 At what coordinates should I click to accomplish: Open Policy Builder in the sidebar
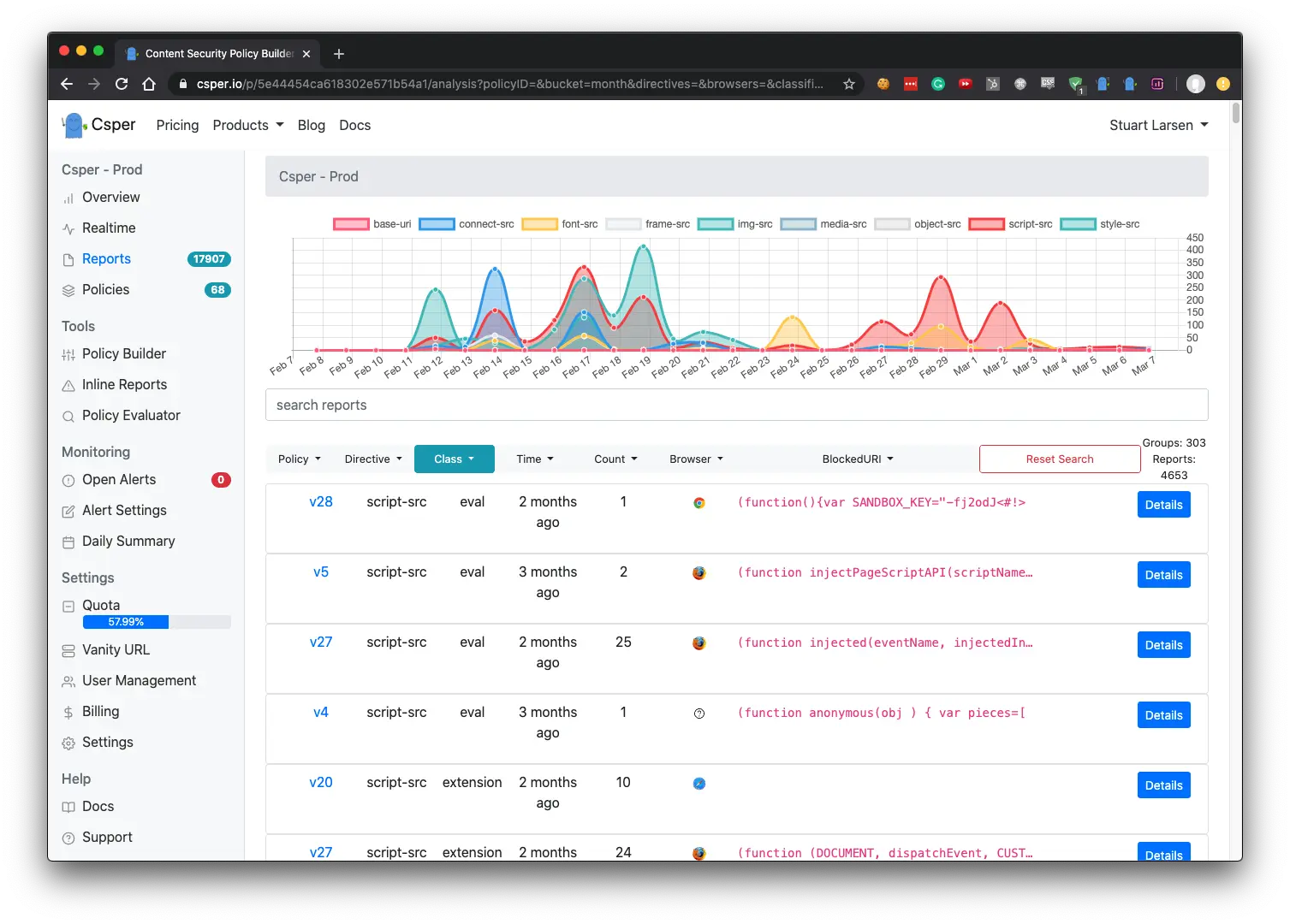tap(124, 354)
